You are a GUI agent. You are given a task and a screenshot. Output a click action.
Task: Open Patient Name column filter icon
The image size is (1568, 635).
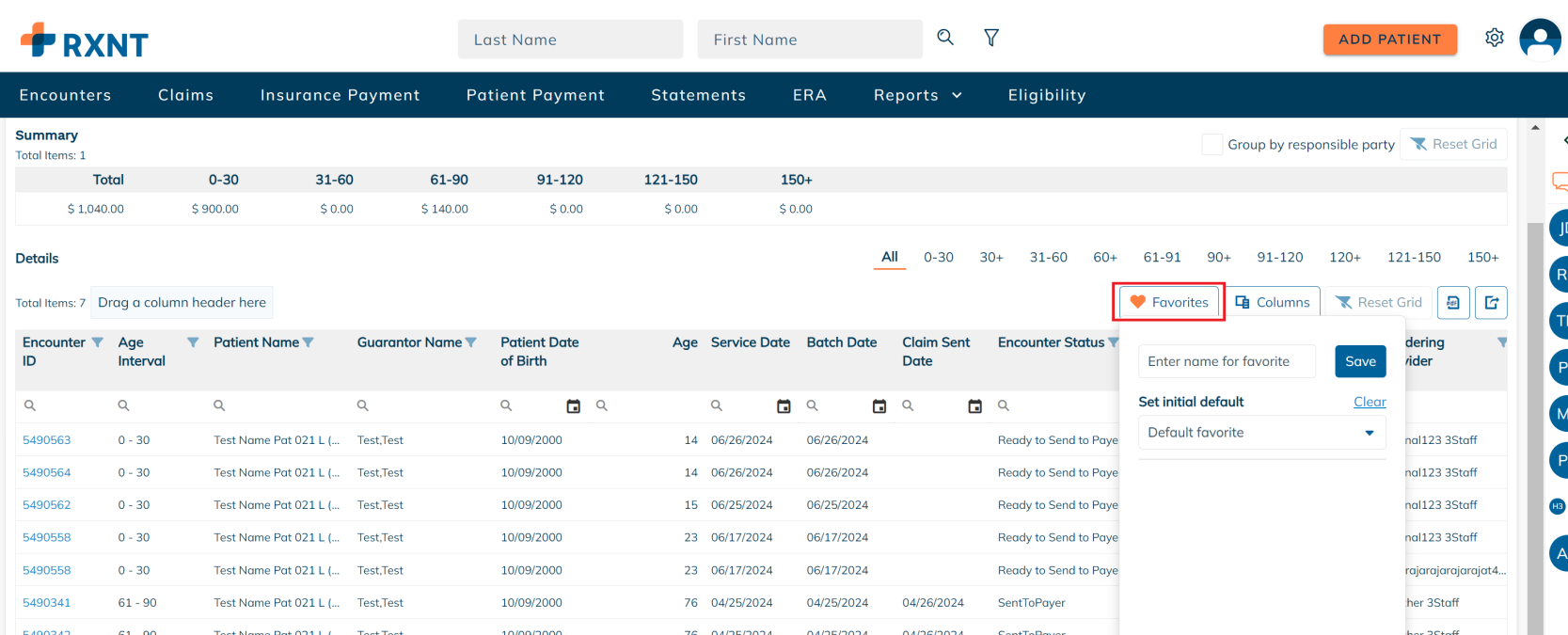click(x=309, y=342)
